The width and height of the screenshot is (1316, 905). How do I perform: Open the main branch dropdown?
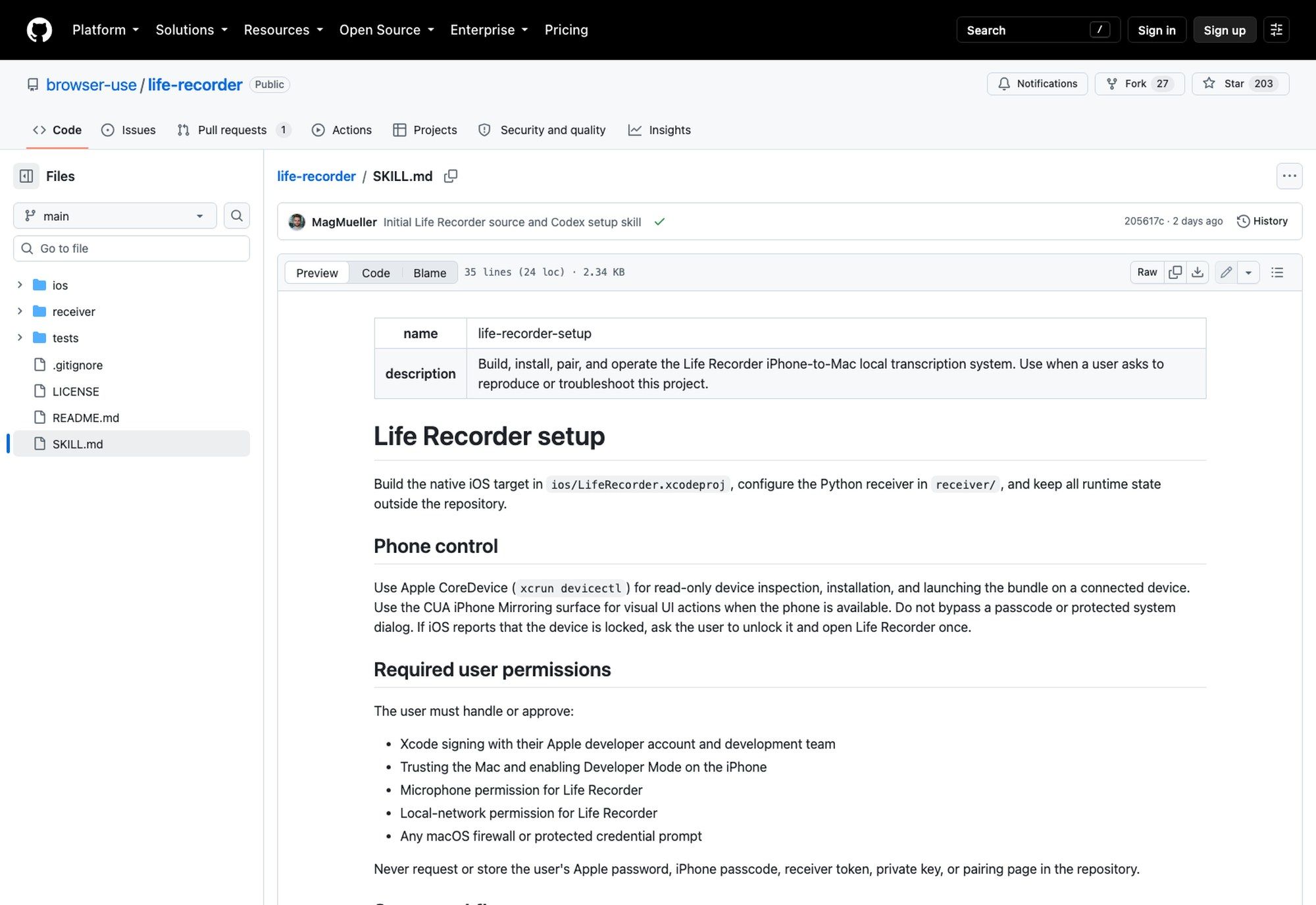click(115, 216)
